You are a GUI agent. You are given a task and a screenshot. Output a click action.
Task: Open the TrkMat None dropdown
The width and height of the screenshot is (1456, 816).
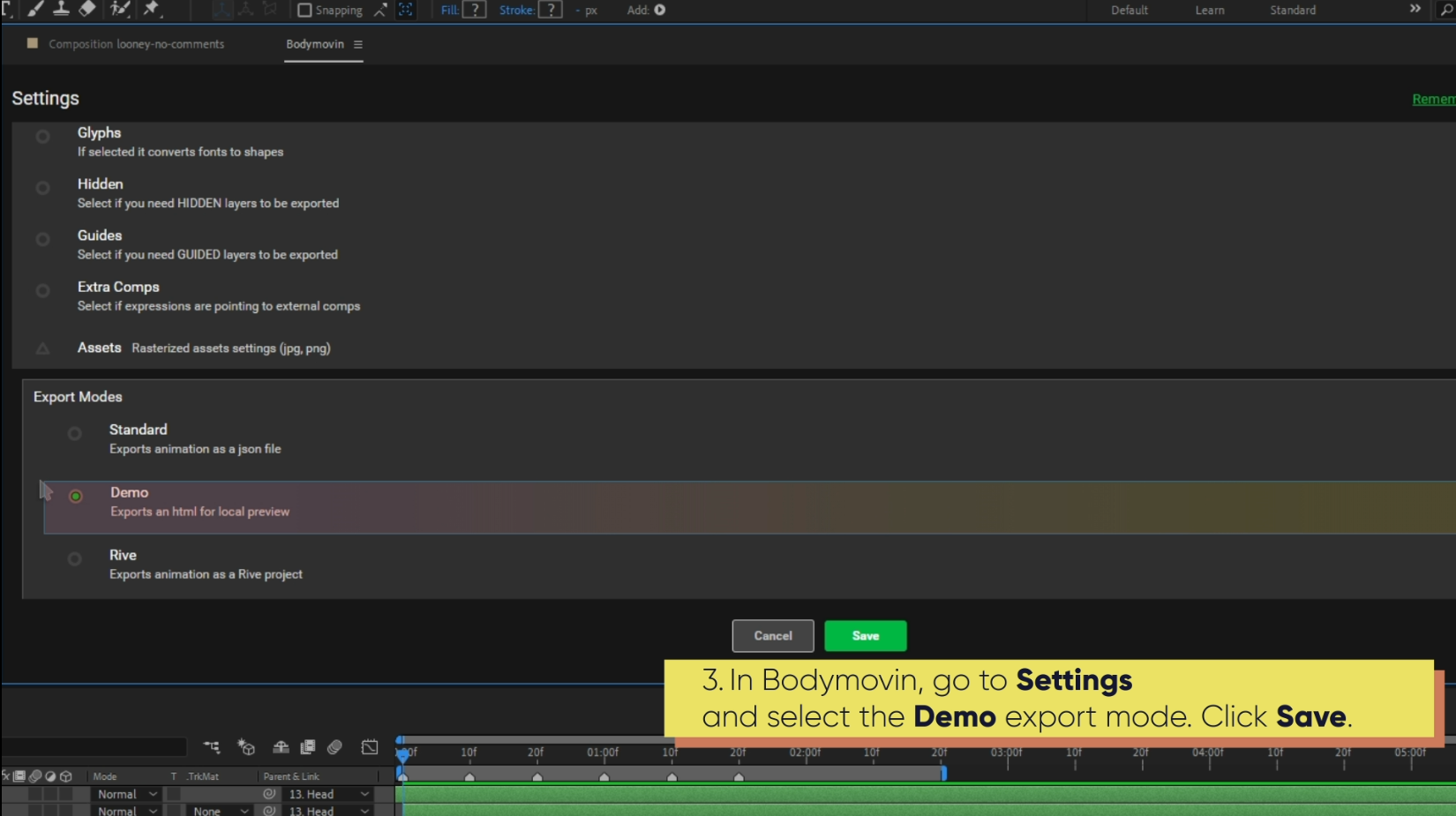coord(221,811)
